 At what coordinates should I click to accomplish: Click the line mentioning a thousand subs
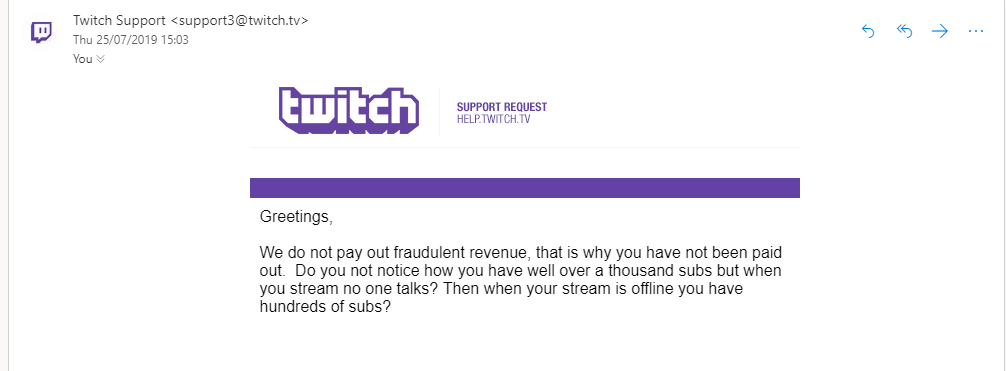[520, 270]
